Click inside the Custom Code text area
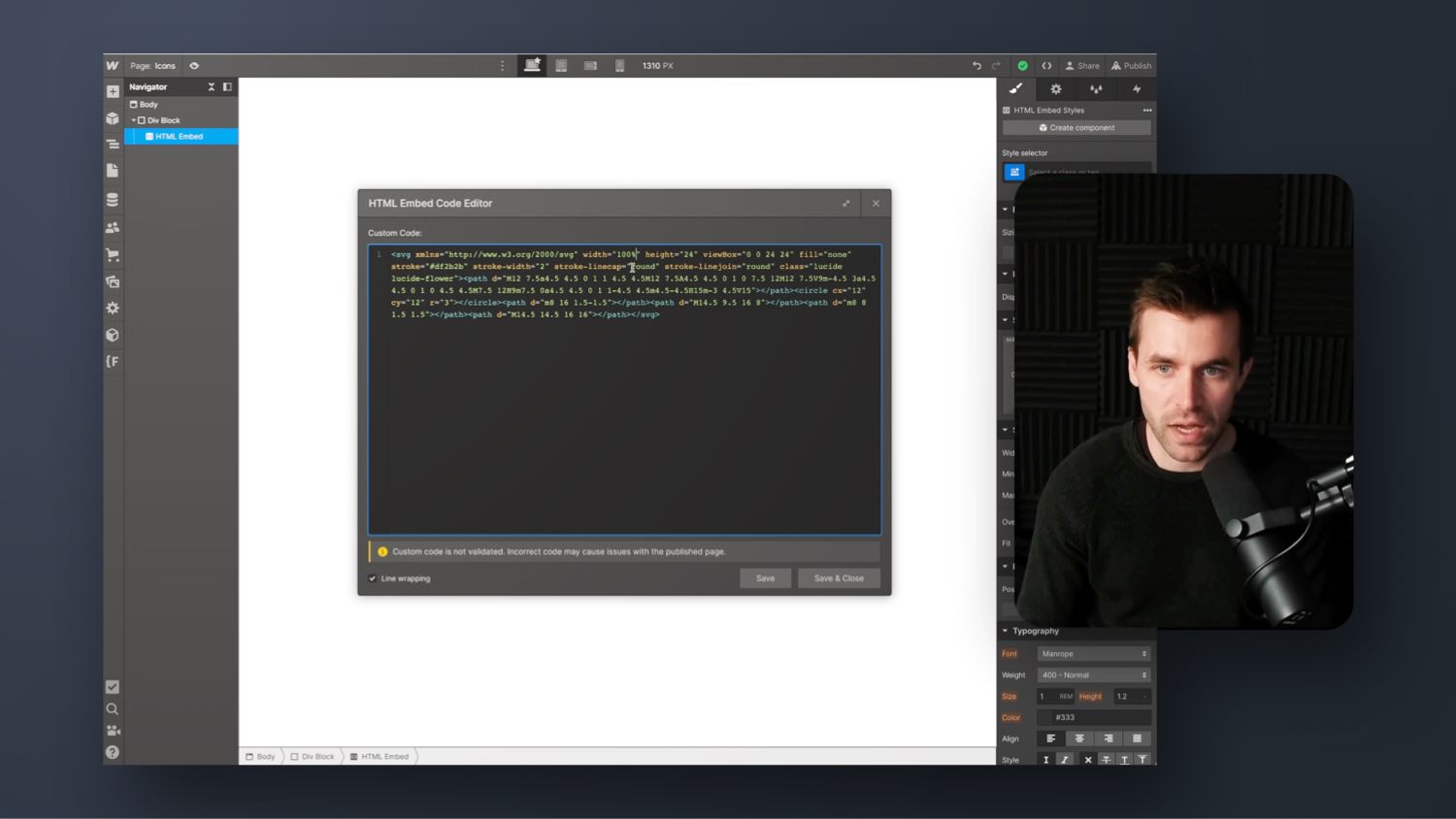Screen dimensions: 1456x819 [x=624, y=389]
